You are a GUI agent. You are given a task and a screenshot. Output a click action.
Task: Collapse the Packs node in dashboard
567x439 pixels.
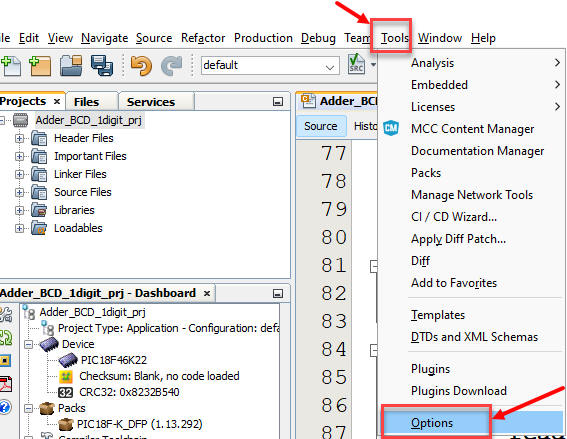coord(28,409)
